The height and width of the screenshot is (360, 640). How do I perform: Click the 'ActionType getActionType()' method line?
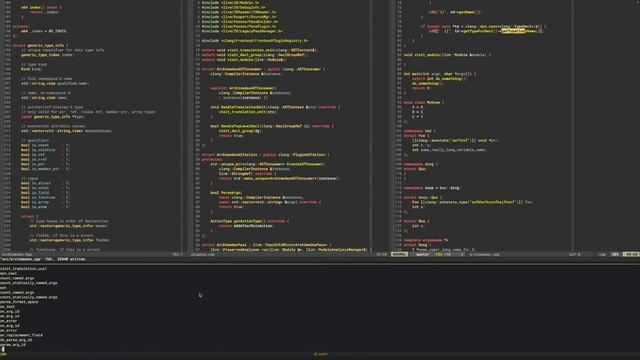[249, 221]
